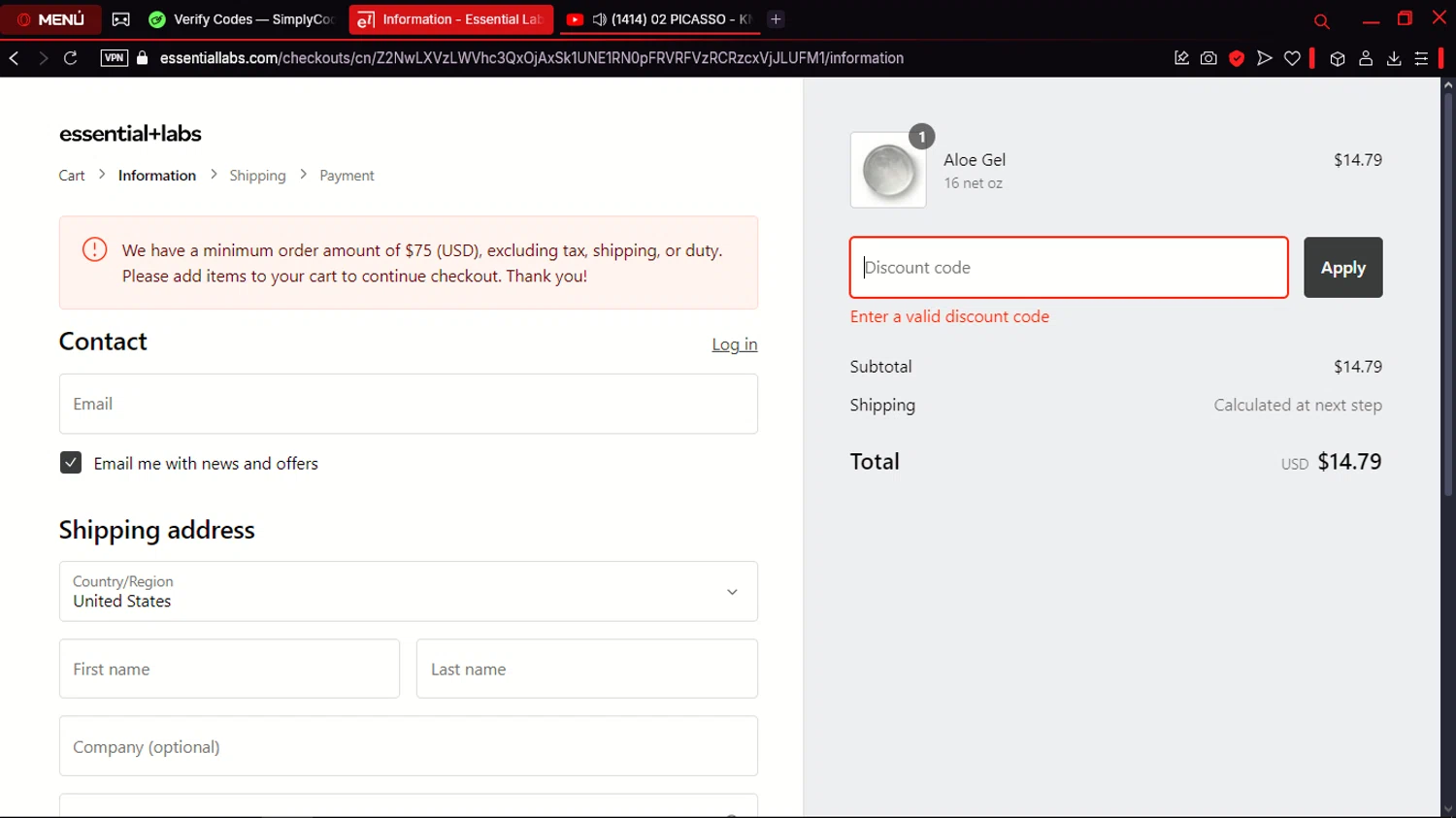Screen dimensions: 1456x818
Task: Mute the YouTube tab audio icon
Action: 599,19
